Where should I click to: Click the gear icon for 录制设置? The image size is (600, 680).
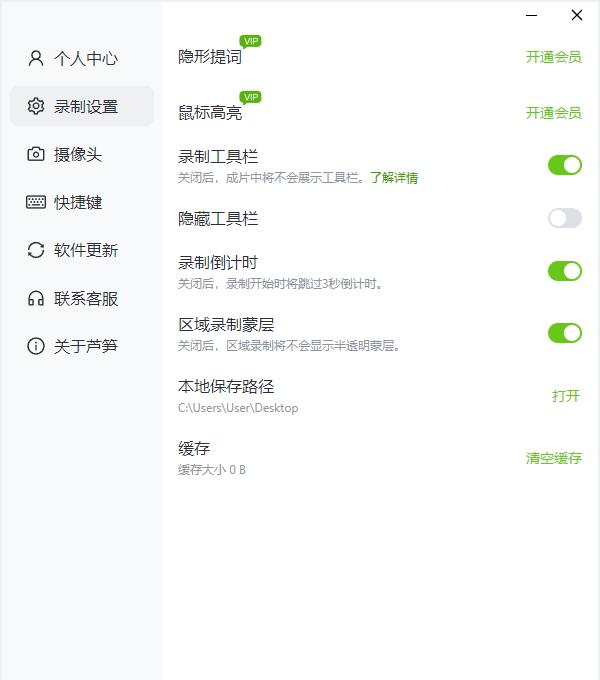(x=36, y=106)
